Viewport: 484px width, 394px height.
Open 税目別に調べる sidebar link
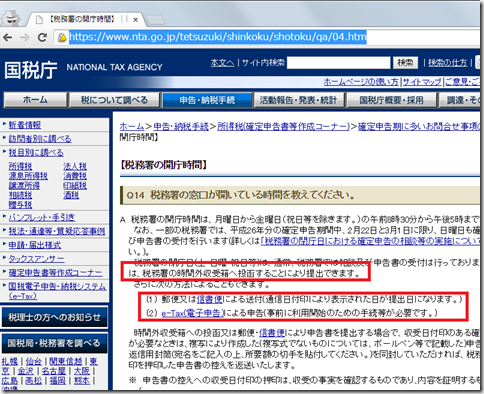click(36, 153)
